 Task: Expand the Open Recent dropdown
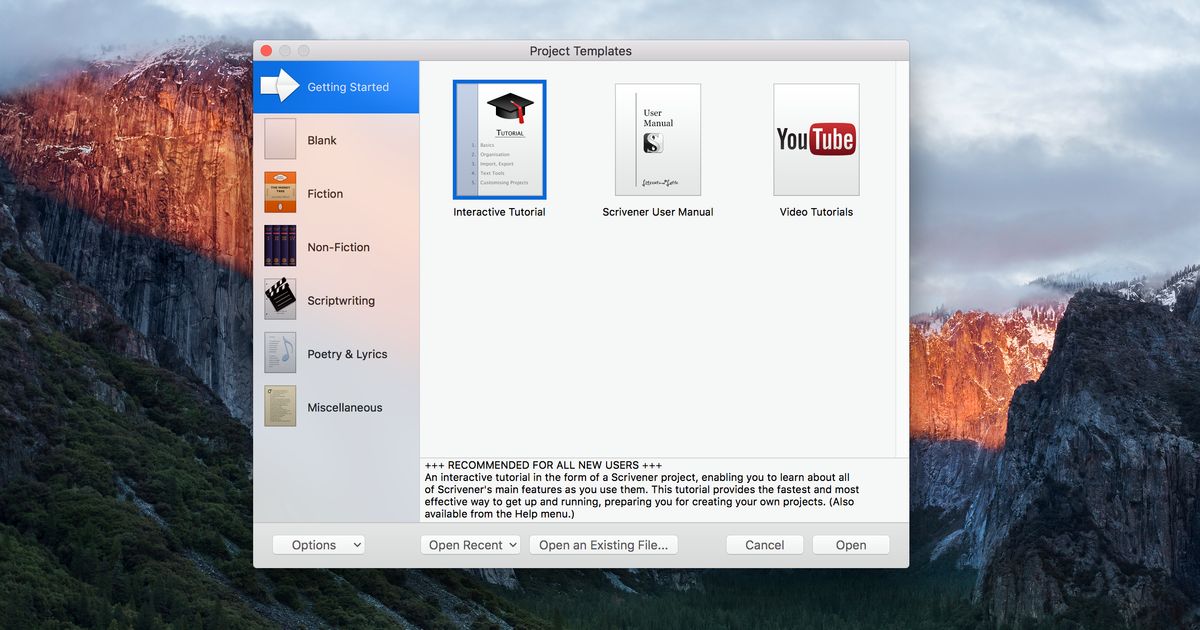470,544
